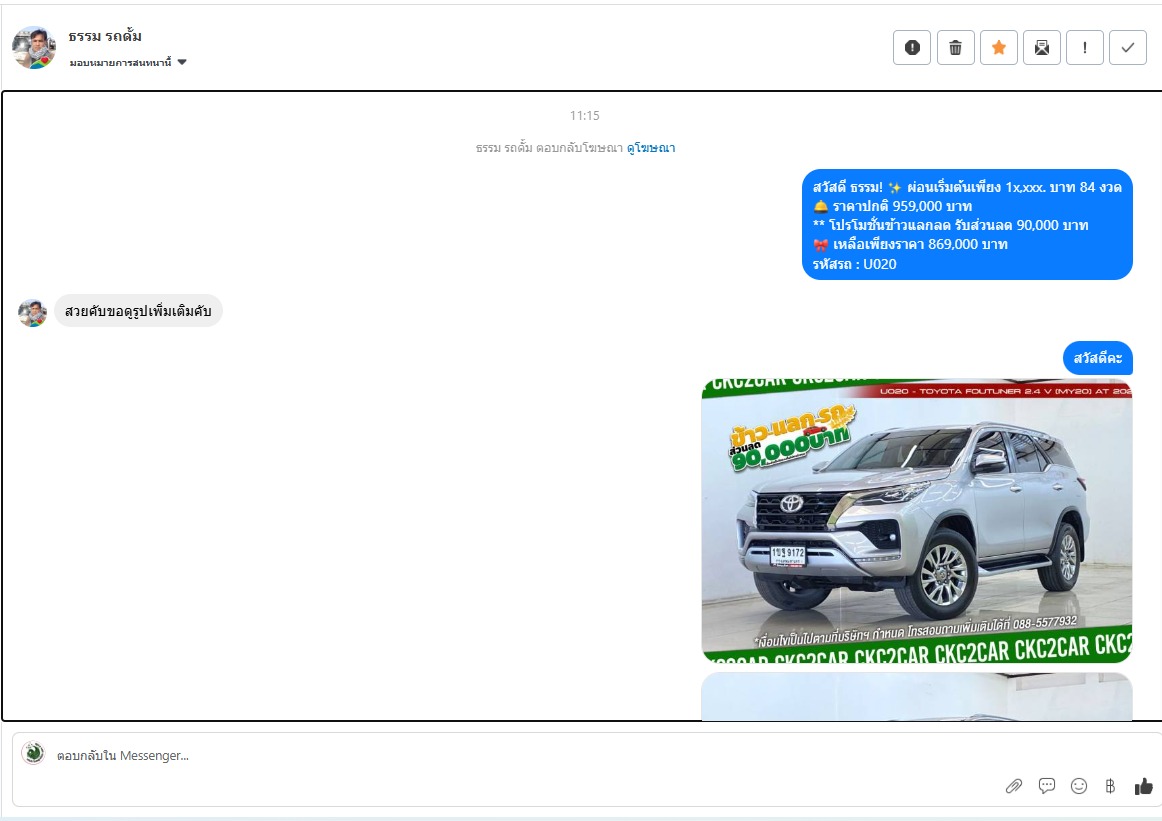Select the สวัสดีคะ reply bubble
Screen dimensions: 1162x821
1098,358
